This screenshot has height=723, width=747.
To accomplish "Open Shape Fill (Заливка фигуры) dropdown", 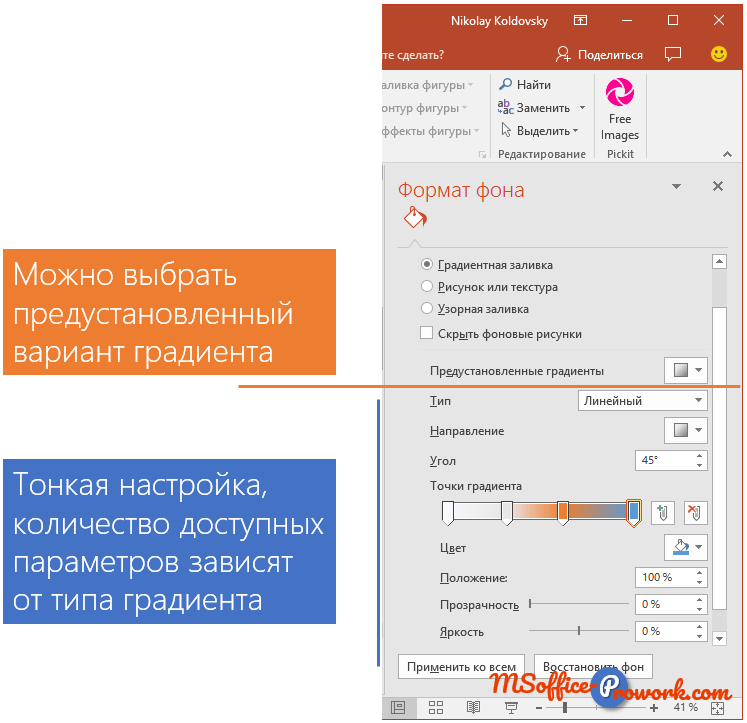I will [428, 85].
